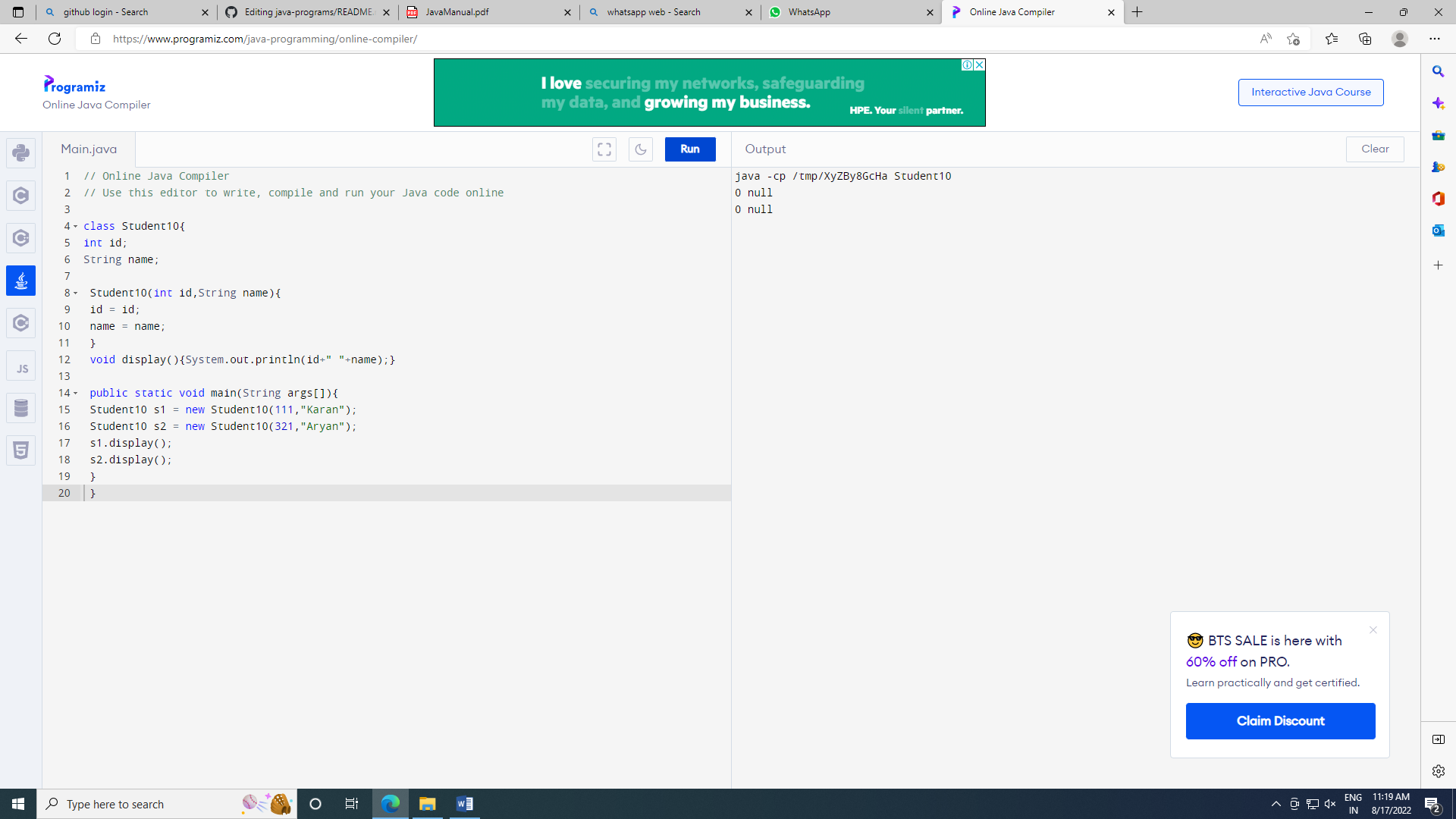The height and width of the screenshot is (819, 1456).
Task: Collapse the main method fold arrow
Action: point(75,394)
